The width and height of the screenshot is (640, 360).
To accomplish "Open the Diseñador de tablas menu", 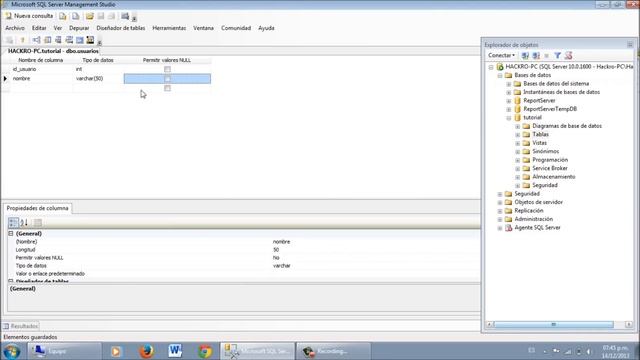I will 121,28.
